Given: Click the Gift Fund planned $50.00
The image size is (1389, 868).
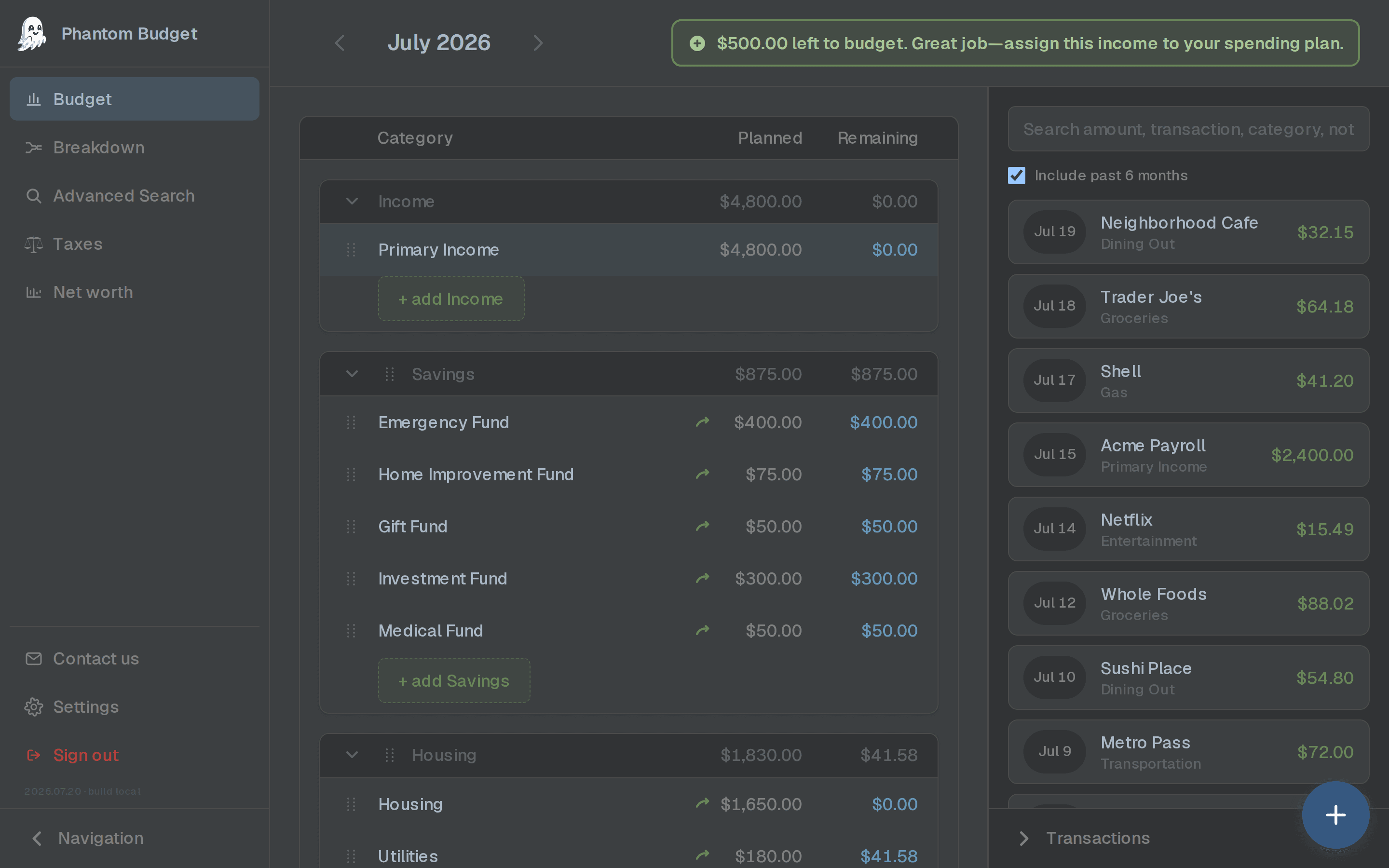Looking at the screenshot, I should tap(774, 527).
